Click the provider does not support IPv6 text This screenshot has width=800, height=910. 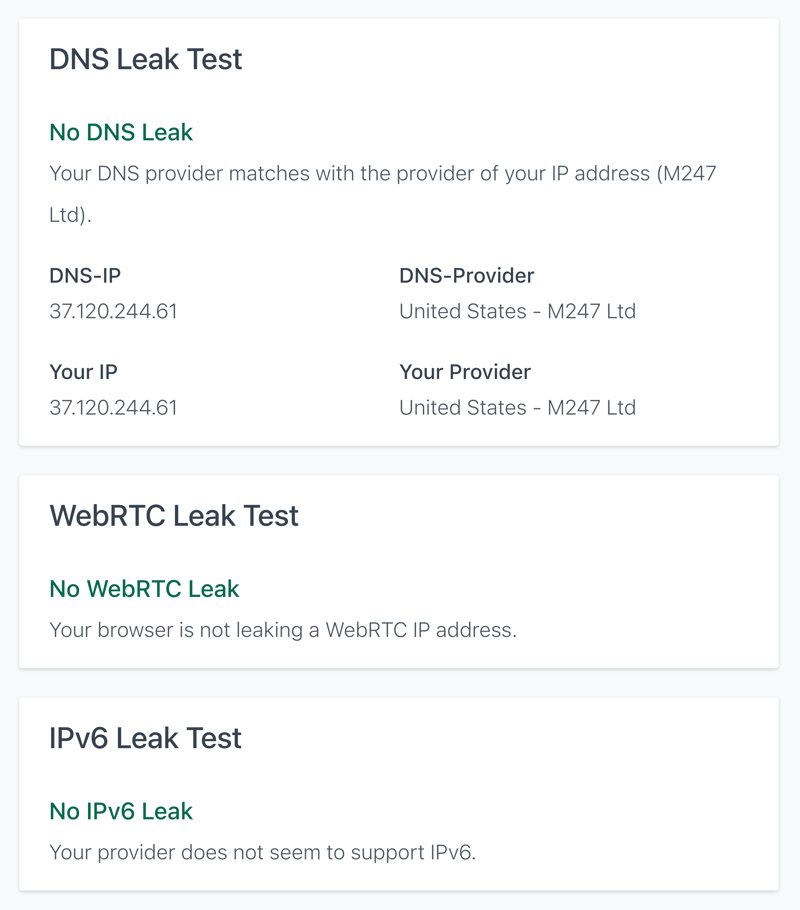pyautogui.click(x=262, y=852)
